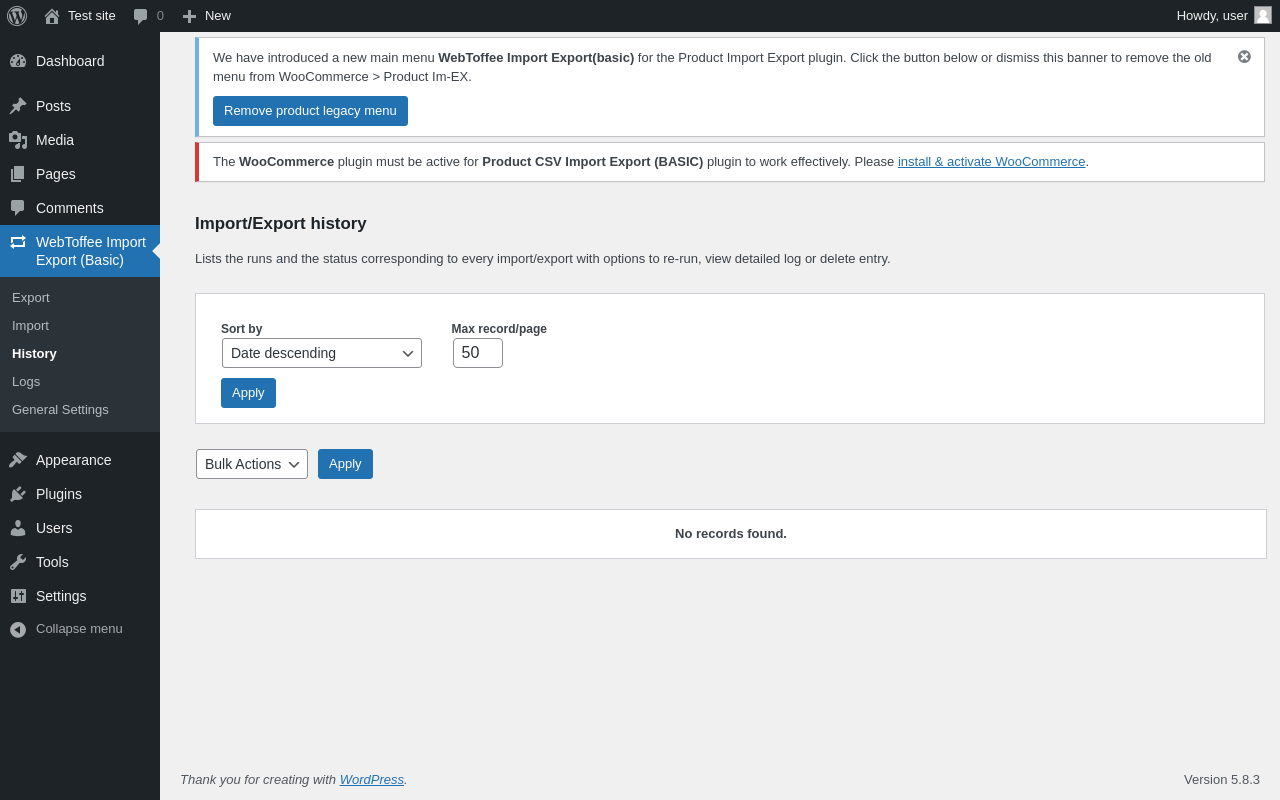
Task: Expand the Bulk Actions dropdown
Action: coord(252,464)
